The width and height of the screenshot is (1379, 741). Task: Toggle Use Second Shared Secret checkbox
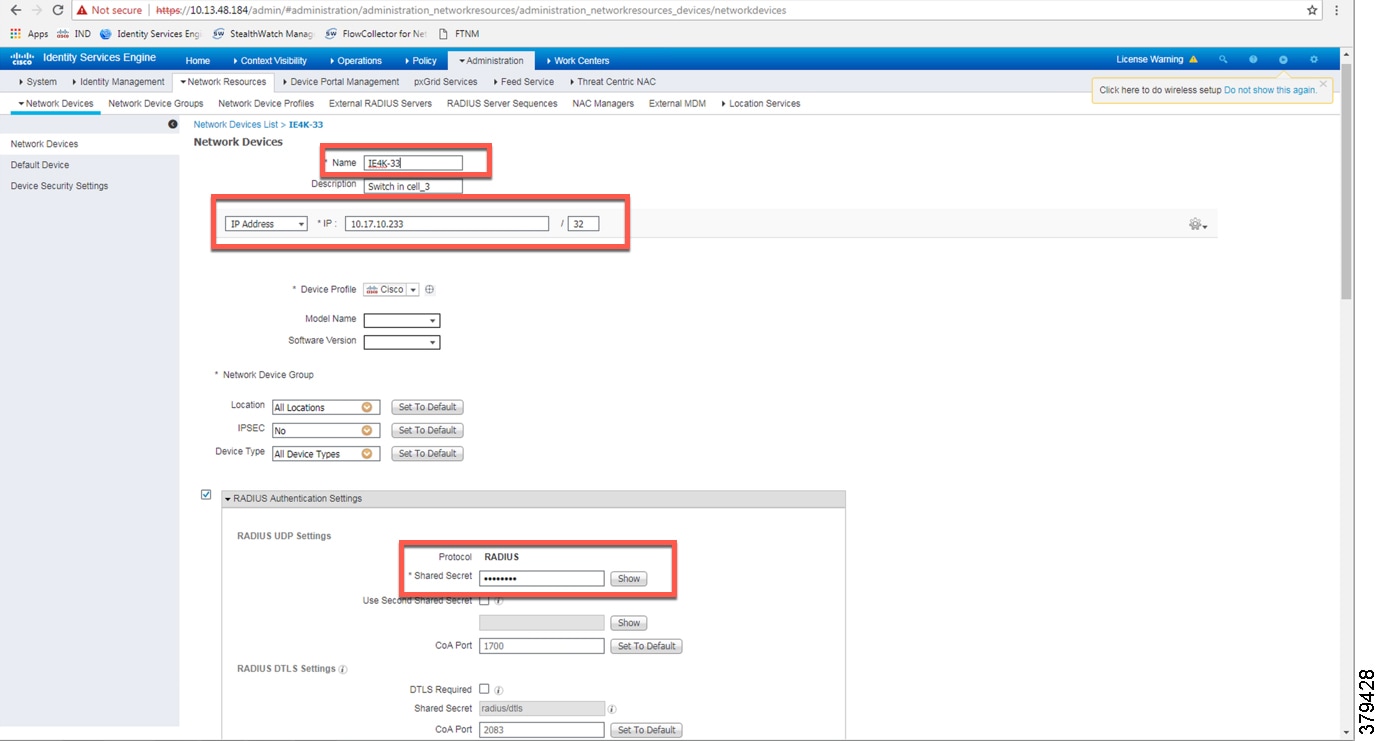484,601
